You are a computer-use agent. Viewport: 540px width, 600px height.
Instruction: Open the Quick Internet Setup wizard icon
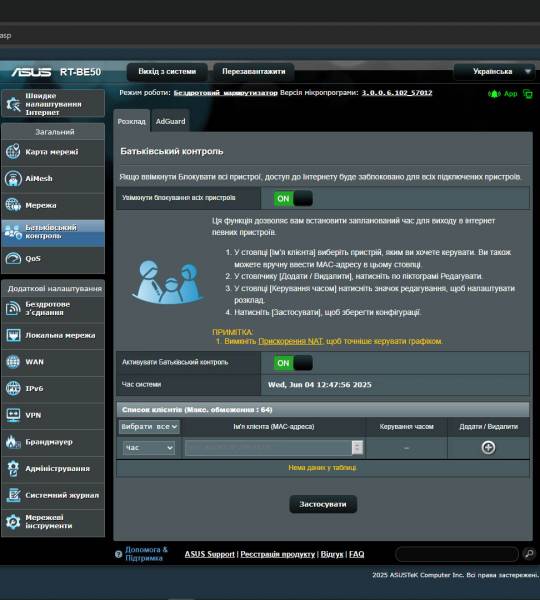[13, 104]
